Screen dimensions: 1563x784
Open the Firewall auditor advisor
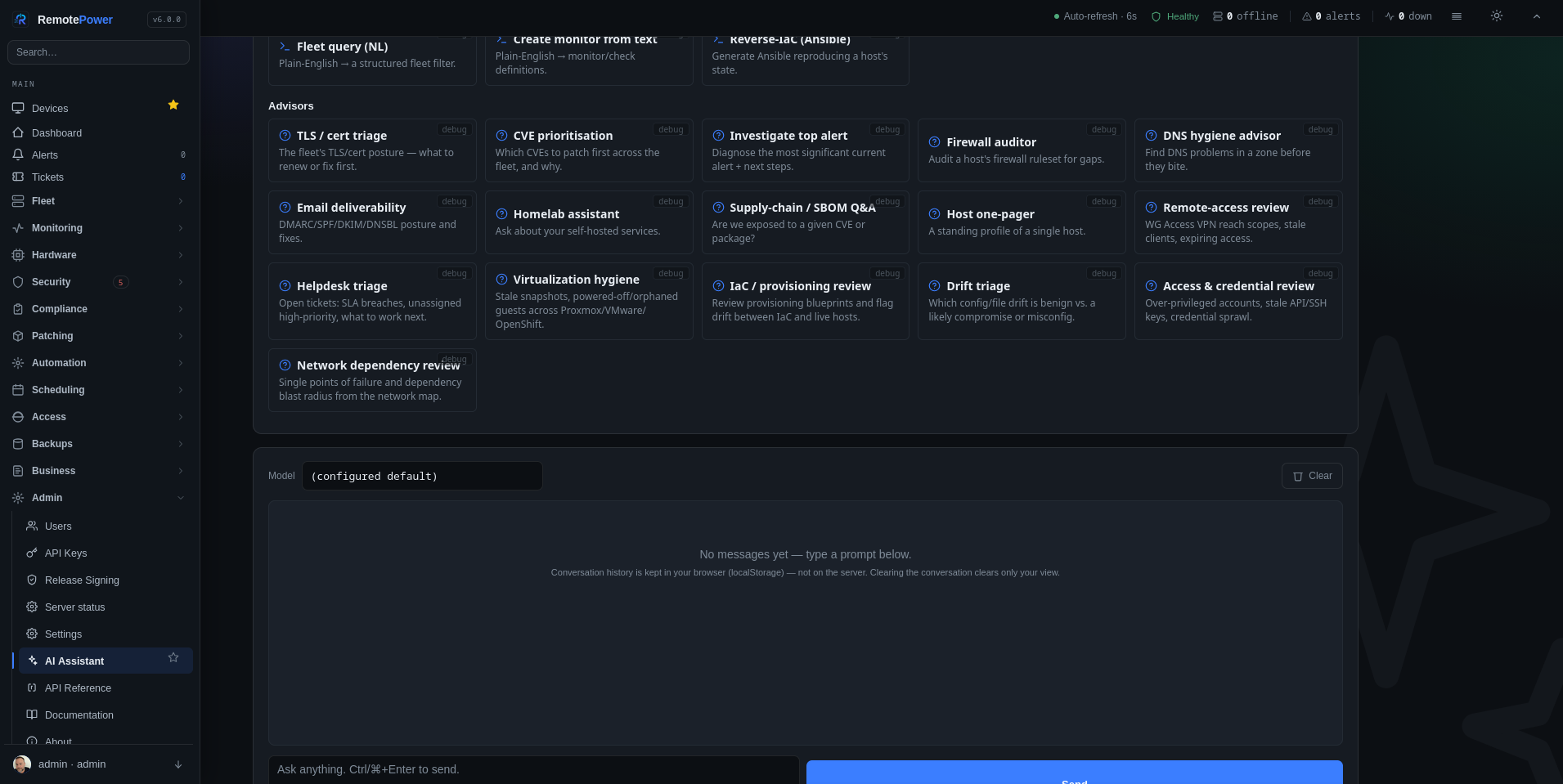1022,150
